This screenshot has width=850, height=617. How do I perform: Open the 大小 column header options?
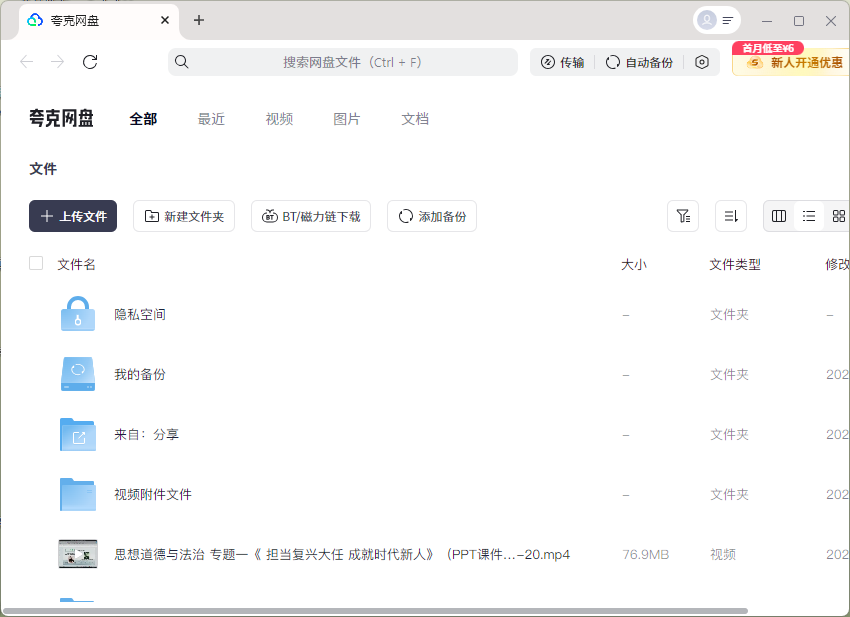634,264
